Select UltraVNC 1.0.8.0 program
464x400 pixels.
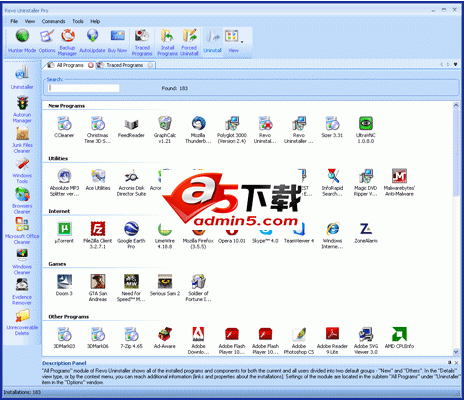point(366,130)
